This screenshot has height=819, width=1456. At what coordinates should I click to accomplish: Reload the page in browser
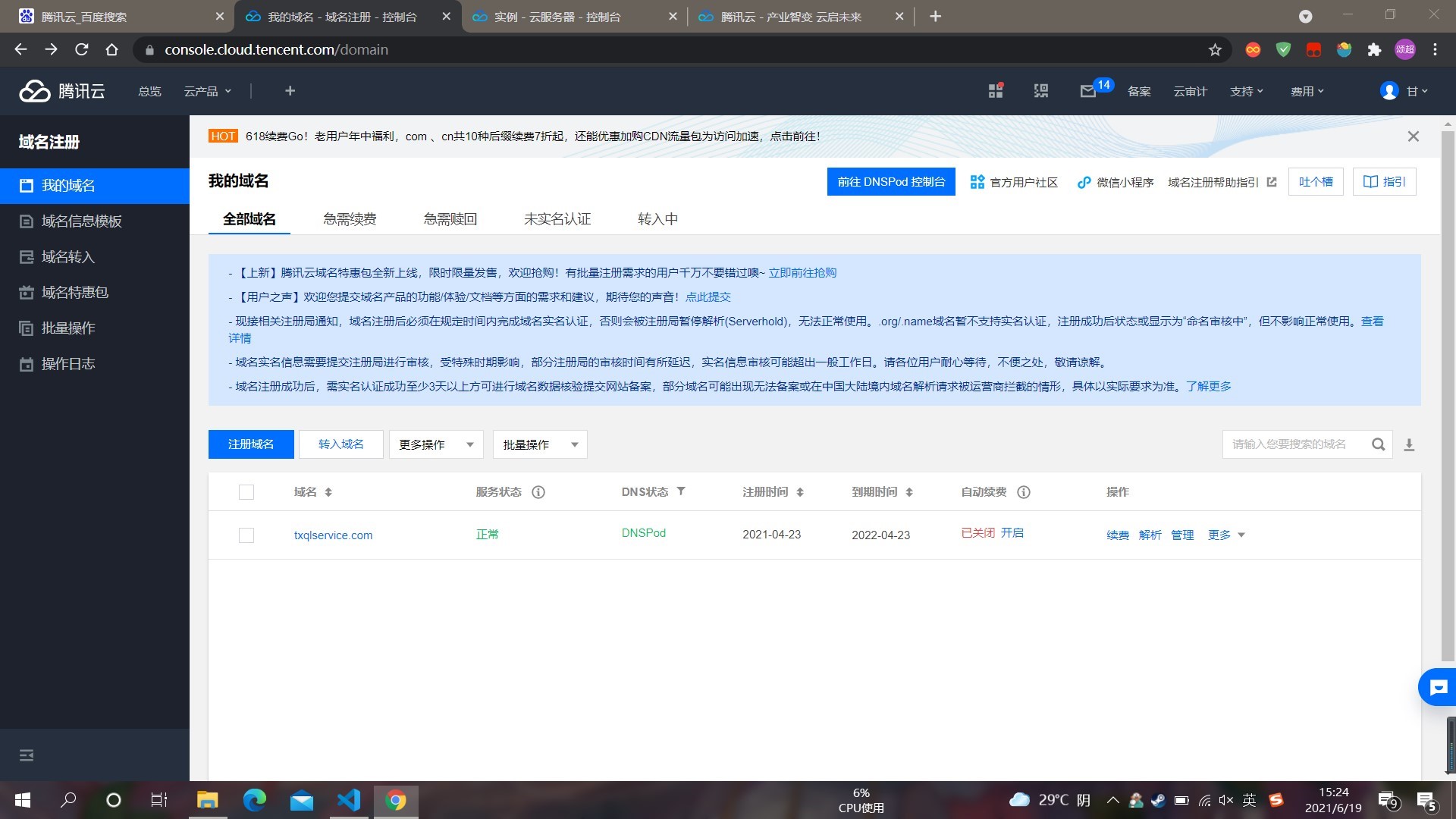[82, 50]
